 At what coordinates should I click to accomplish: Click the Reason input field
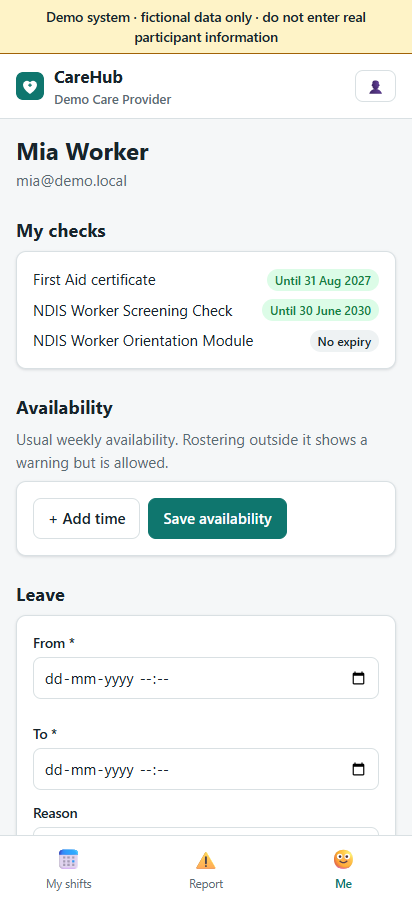pyautogui.click(x=206, y=831)
